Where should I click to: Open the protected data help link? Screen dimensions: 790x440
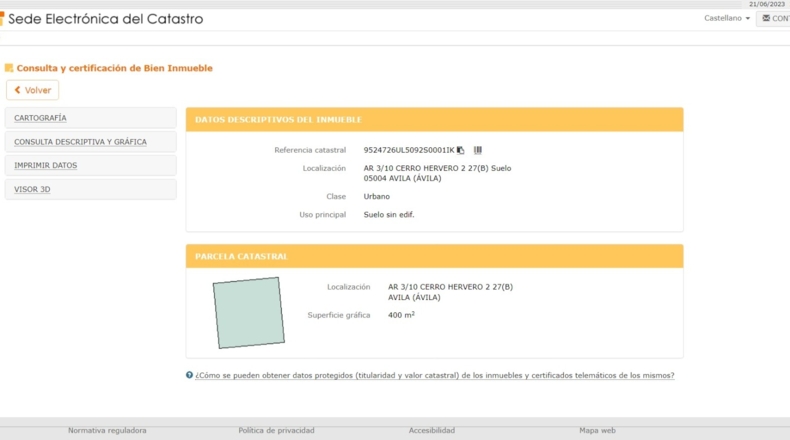coord(435,375)
